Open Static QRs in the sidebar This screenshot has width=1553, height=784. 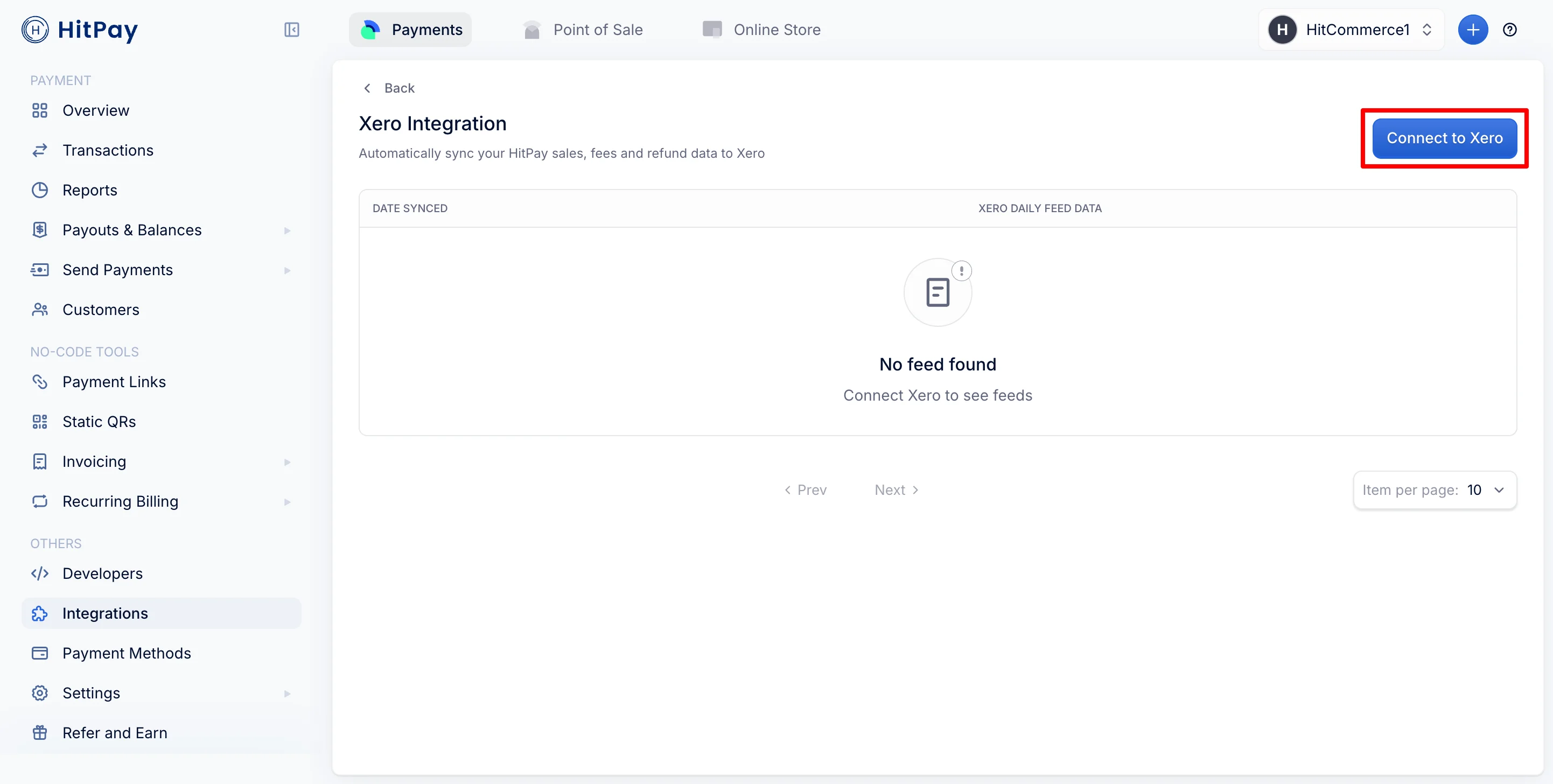[x=161, y=421]
